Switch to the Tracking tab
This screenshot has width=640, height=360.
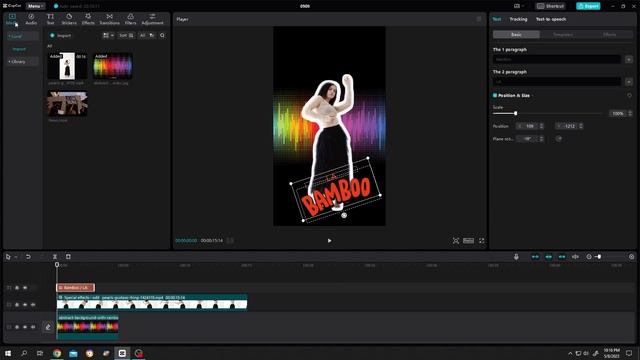(x=518, y=19)
